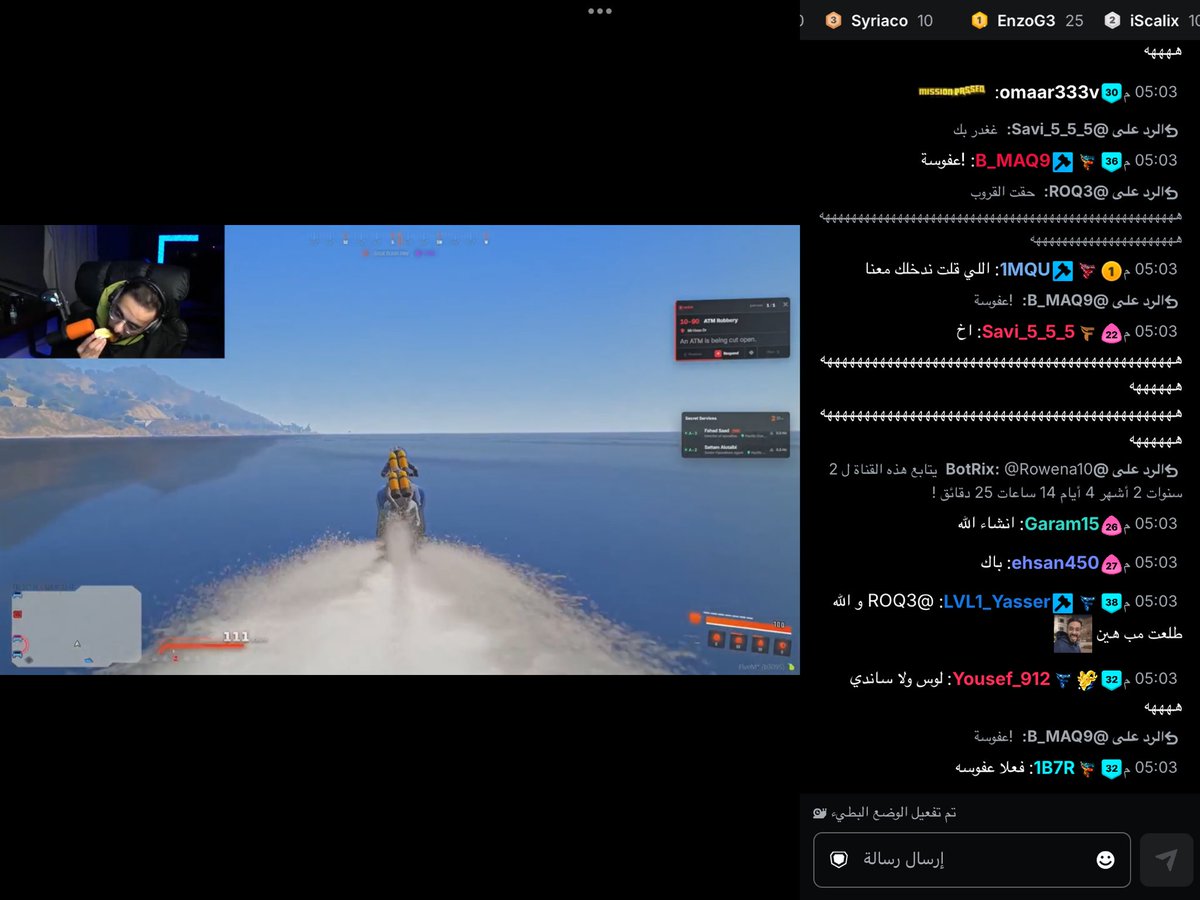
Task: Jump to the replied message from @Savi_5_5_5
Action: (x=1068, y=129)
